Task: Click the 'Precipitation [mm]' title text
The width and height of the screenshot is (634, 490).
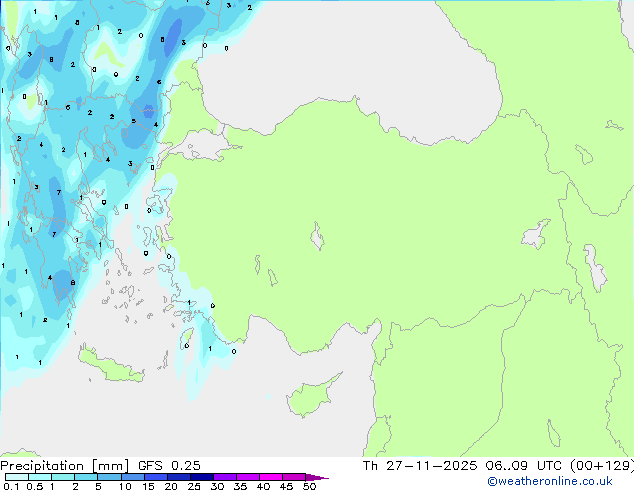Action: (x=65, y=466)
